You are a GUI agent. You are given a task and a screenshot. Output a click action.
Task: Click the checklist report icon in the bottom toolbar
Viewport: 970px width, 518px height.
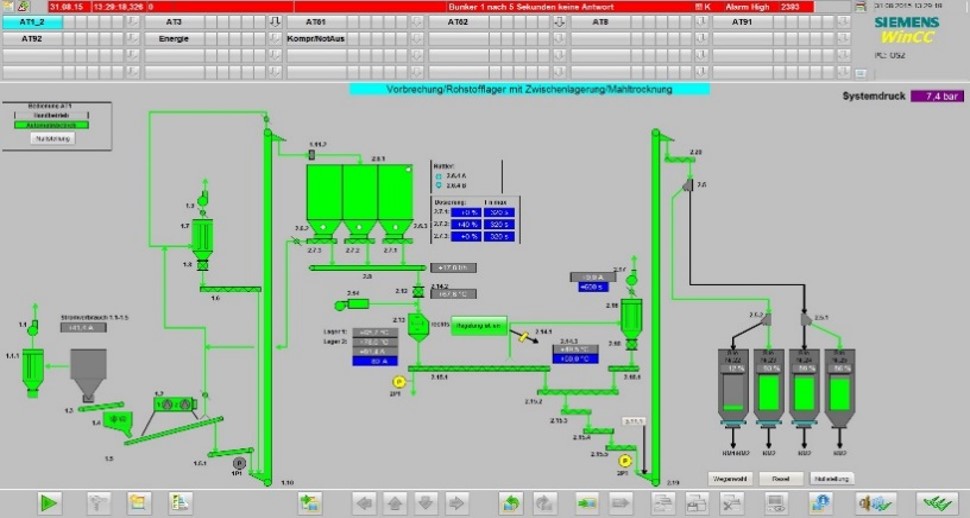pos(180,503)
